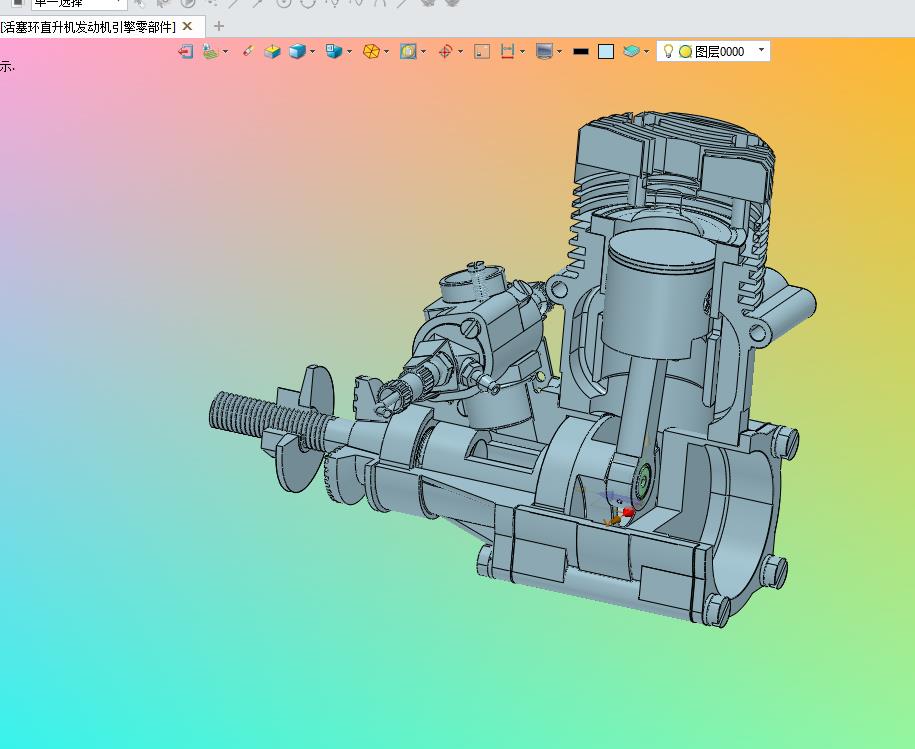915x749 pixels.
Task: Click the yellow-topped box icon
Action: (x=272, y=51)
